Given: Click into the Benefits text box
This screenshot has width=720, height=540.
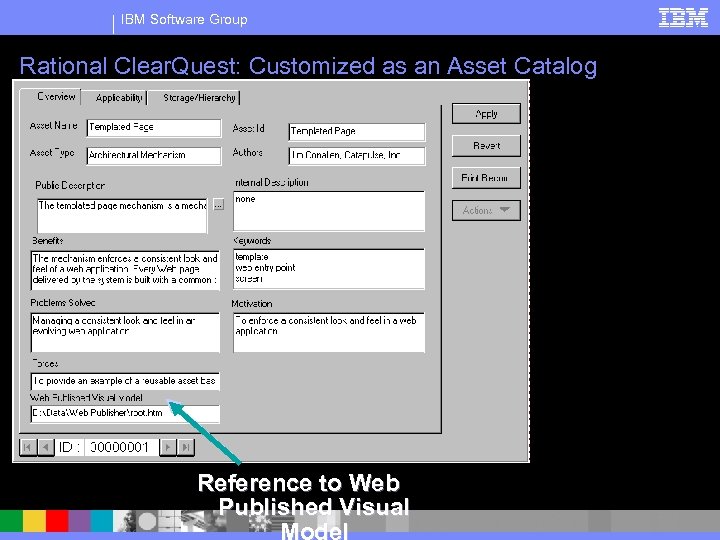Looking at the screenshot, I should 125,270.
